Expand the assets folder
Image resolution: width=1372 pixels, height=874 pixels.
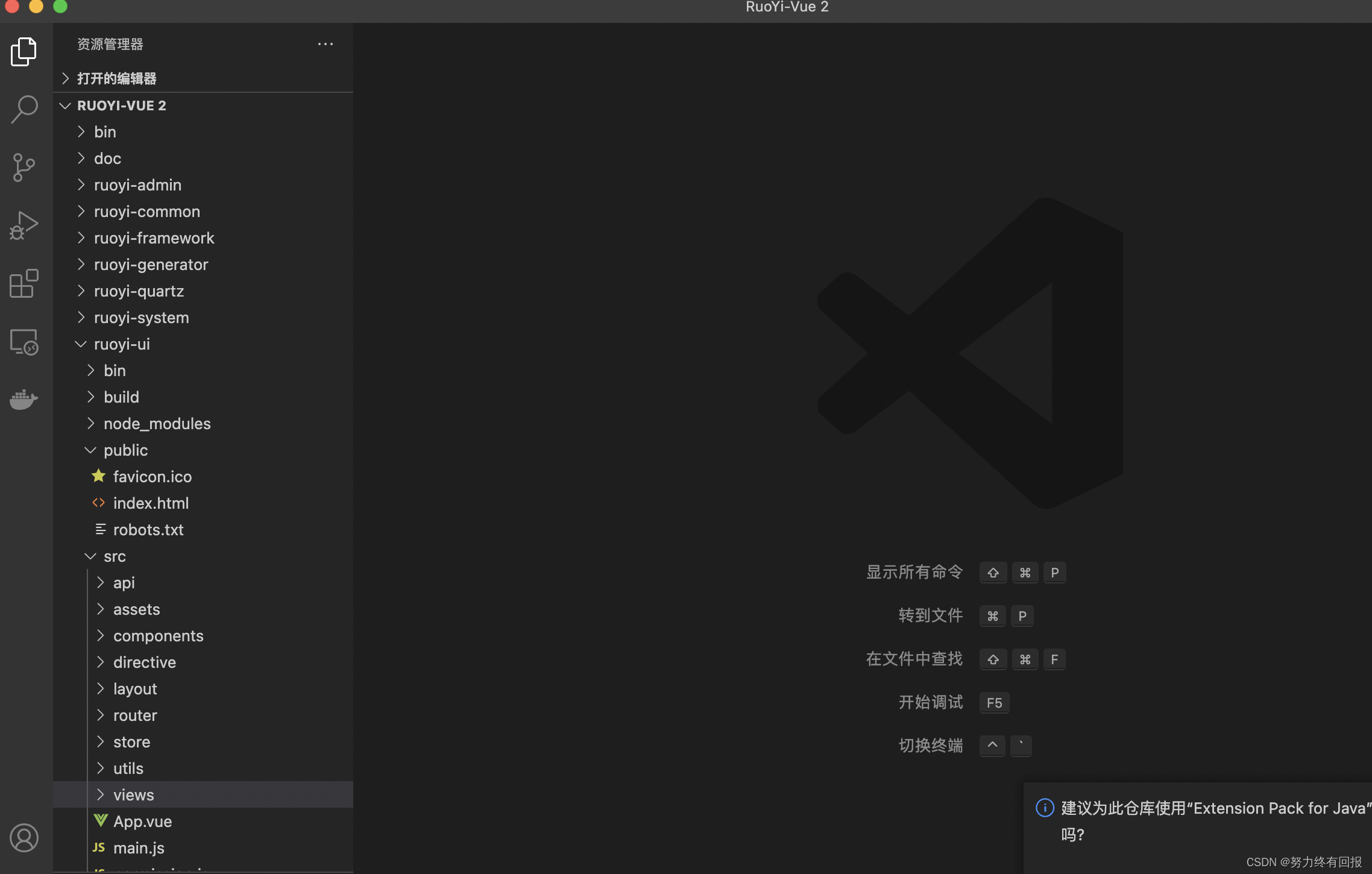pos(203,609)
